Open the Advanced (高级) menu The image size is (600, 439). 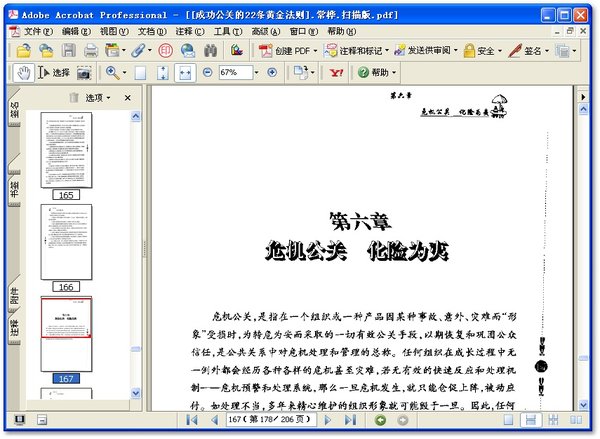pos(266,31)
